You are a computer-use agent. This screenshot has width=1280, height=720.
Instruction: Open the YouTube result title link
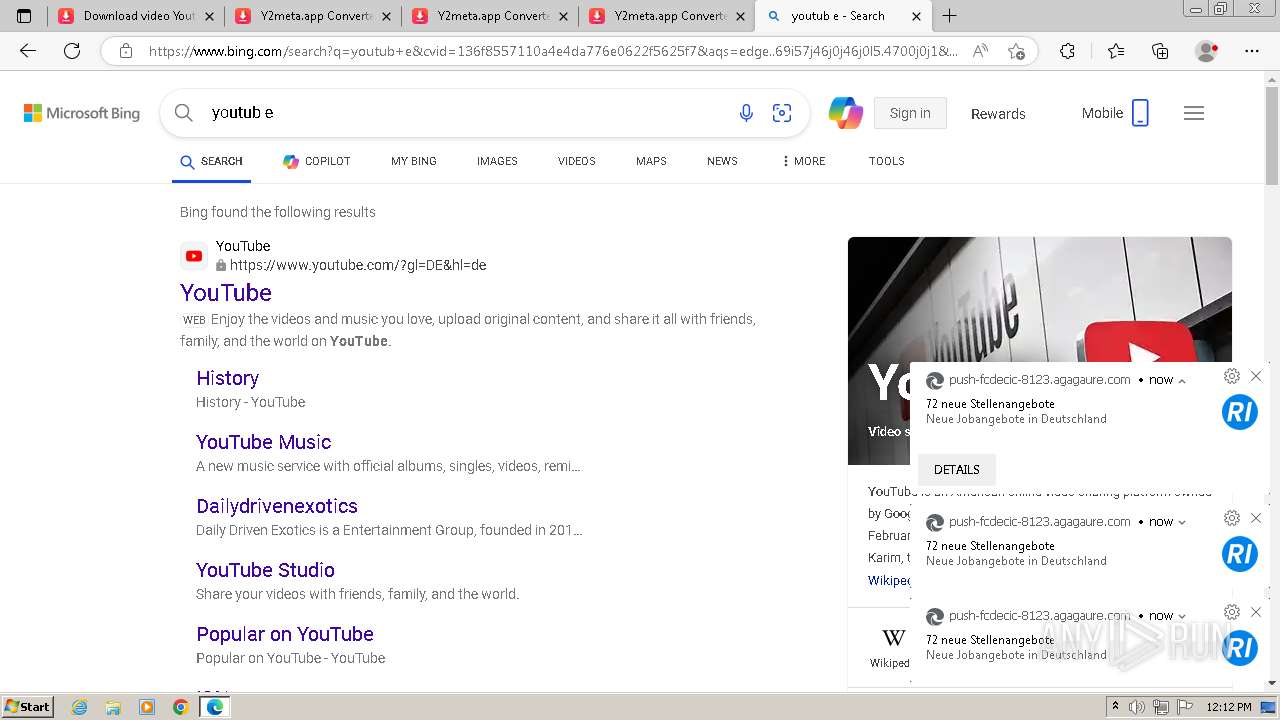pos(226,293)
